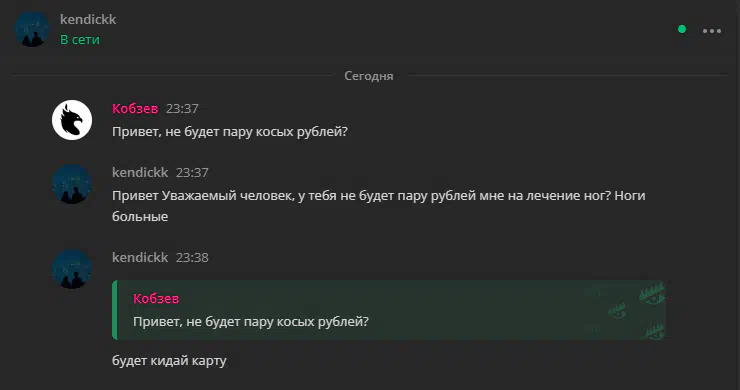Viewport: 740px width, 390px height.
Task: Click the 23:37 timestamp next to kendickk
Action: pyautogui.click(x=192, y=172)
